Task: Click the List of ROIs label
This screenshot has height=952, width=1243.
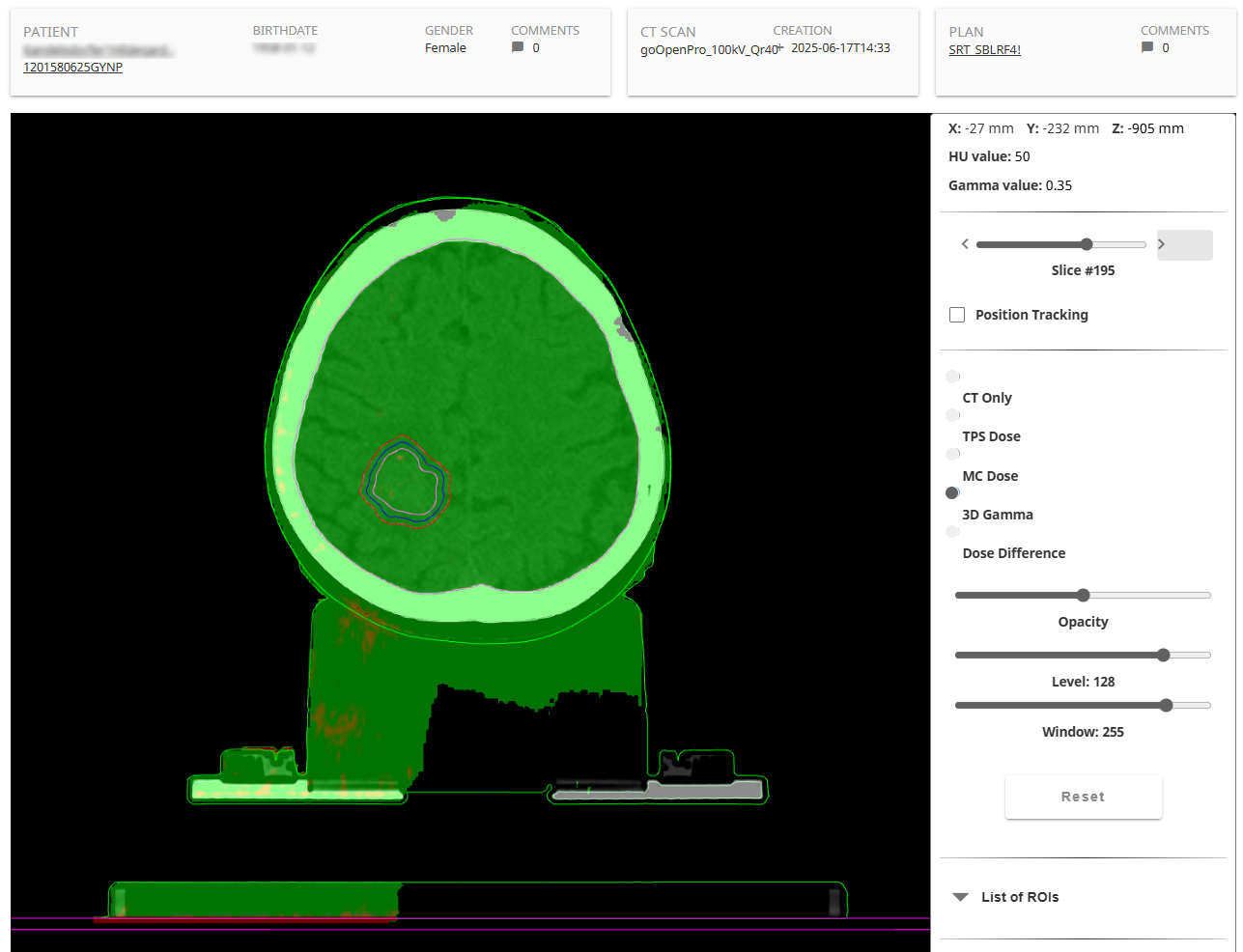Action: tap(1020, 897)
